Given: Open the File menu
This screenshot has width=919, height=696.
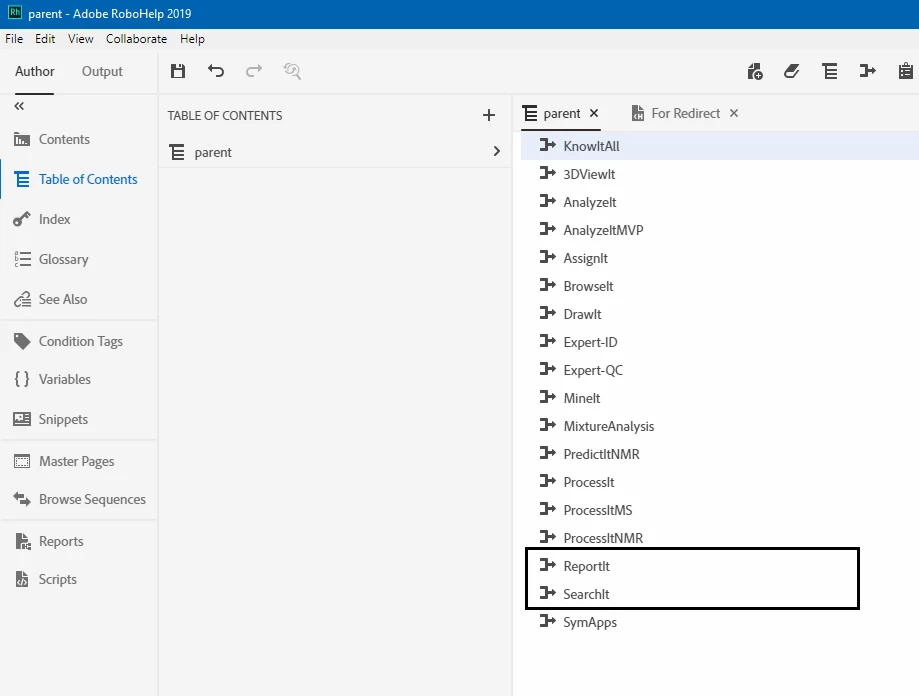Looking at the screenshot, I should coord(14,39).
